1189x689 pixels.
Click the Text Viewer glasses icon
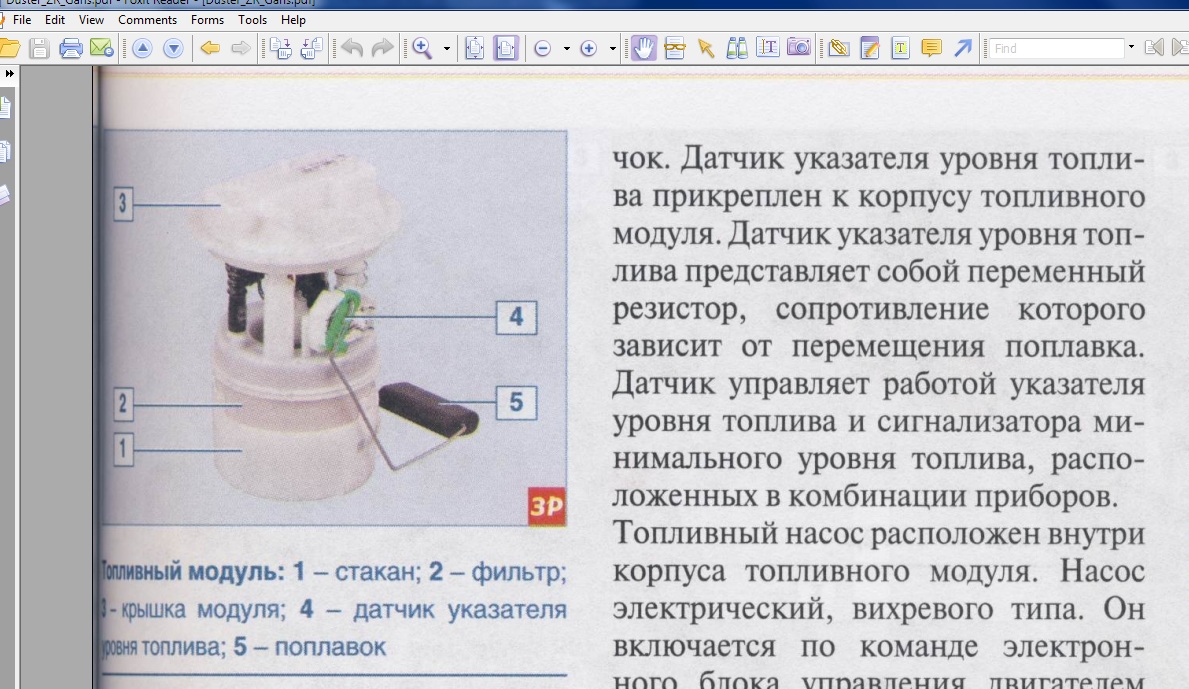(x=674, y=49)
